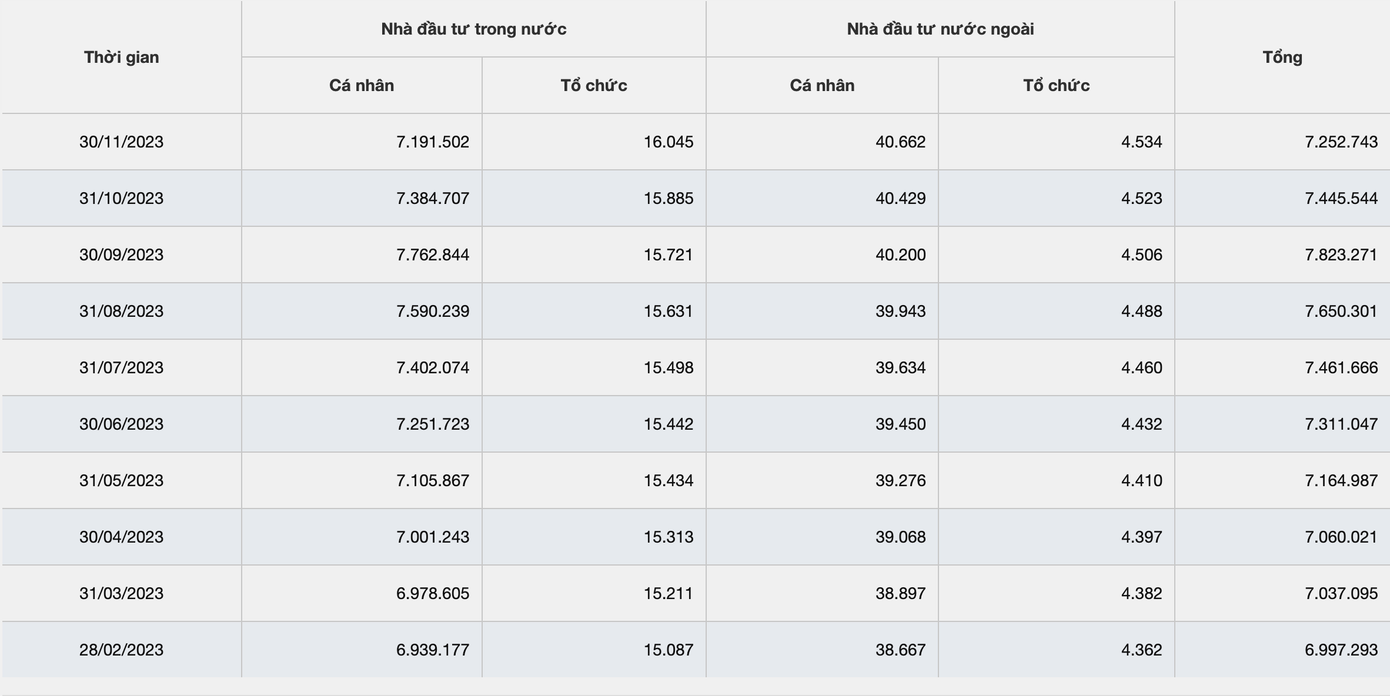Select the total 7.650.301

tap(1341, 311)
